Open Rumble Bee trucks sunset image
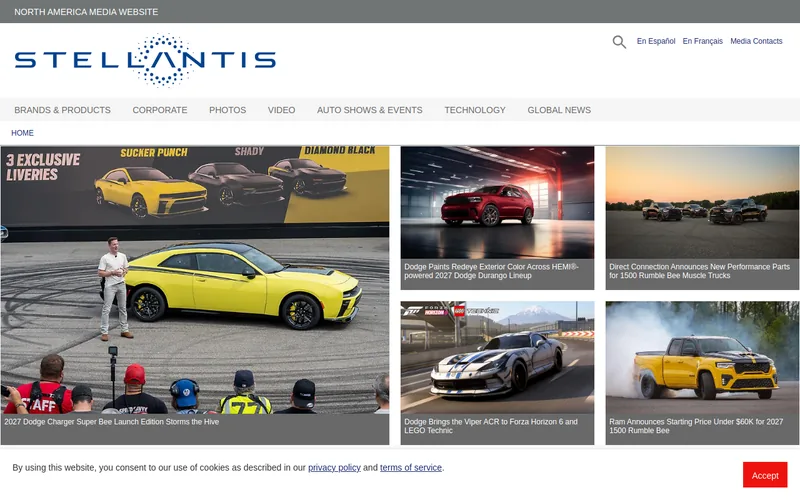The image size is (800, 500). 703,203
